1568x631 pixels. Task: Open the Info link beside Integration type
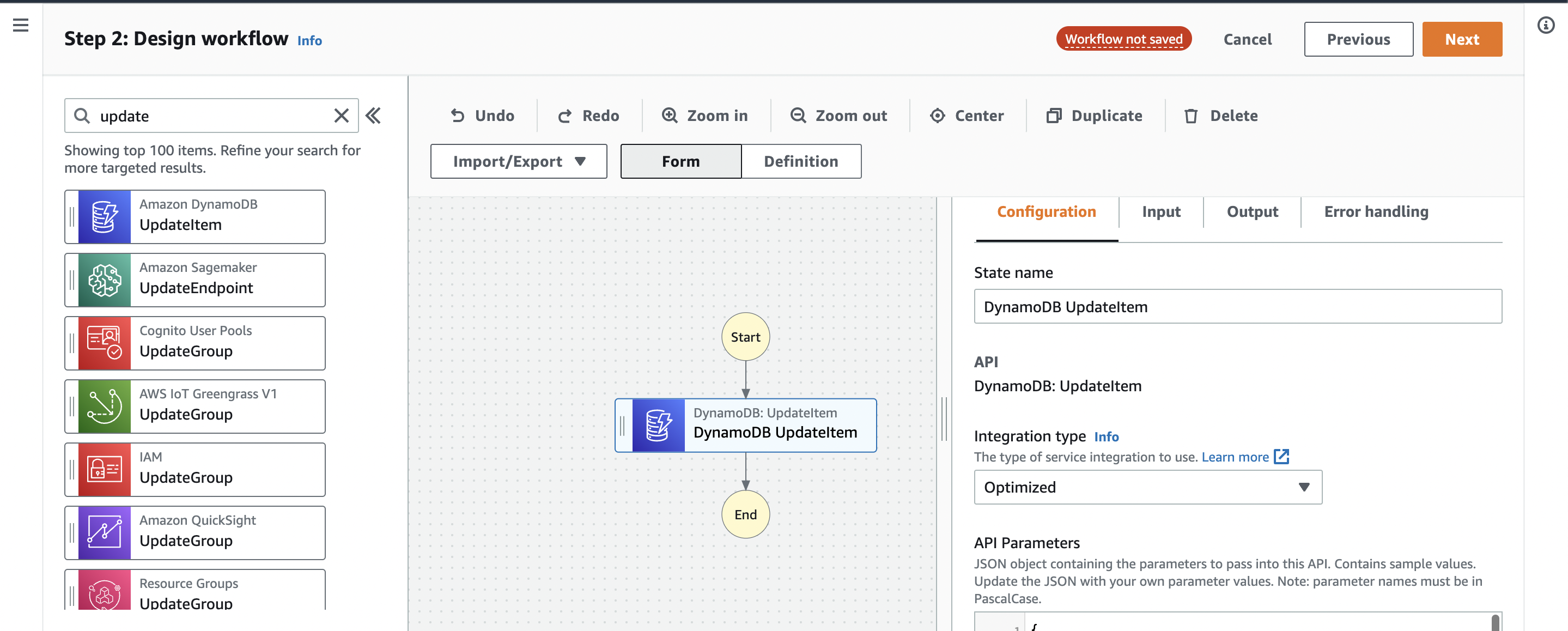point(1106,436)
